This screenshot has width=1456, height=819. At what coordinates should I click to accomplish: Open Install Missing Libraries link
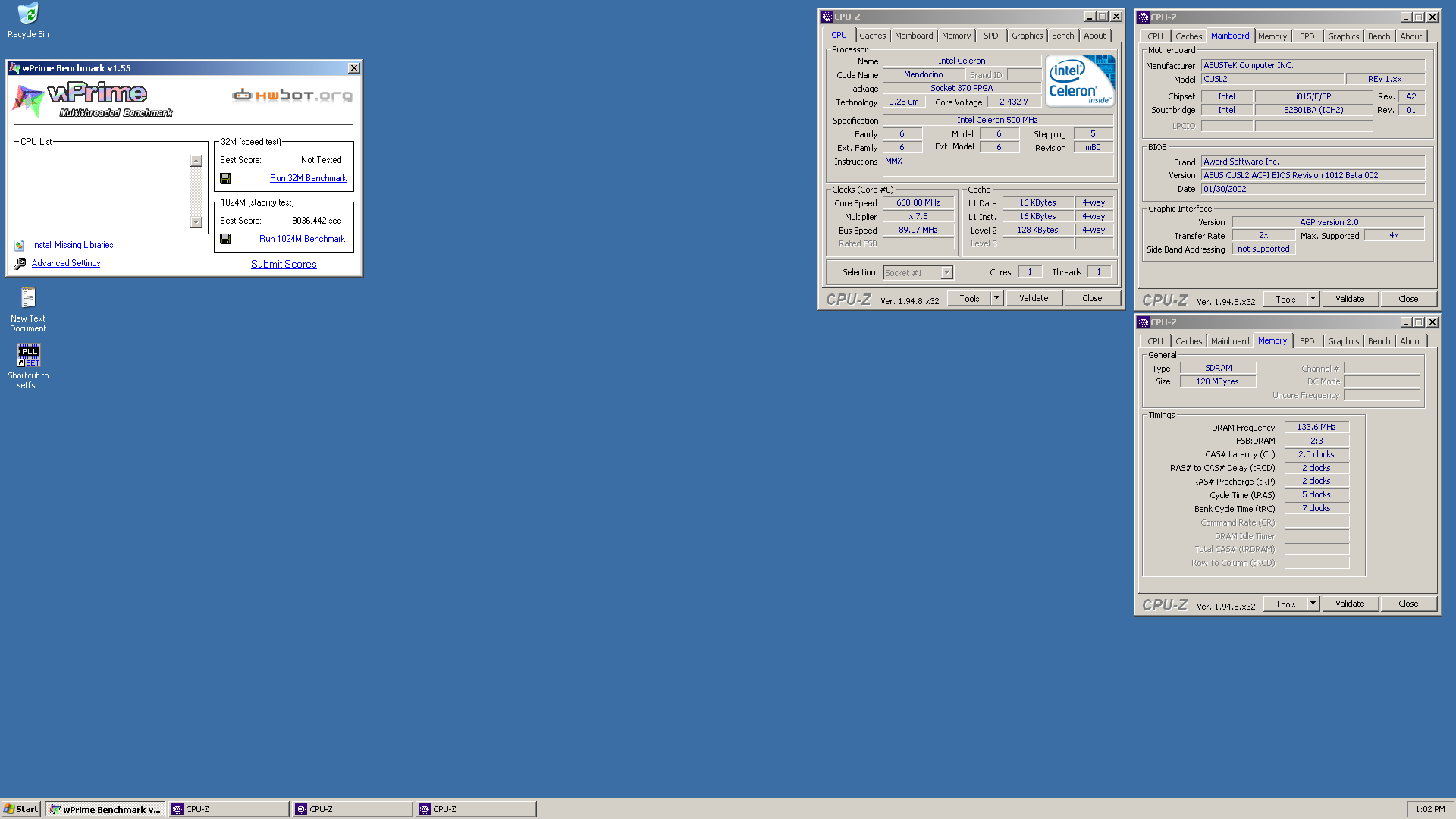72,245
